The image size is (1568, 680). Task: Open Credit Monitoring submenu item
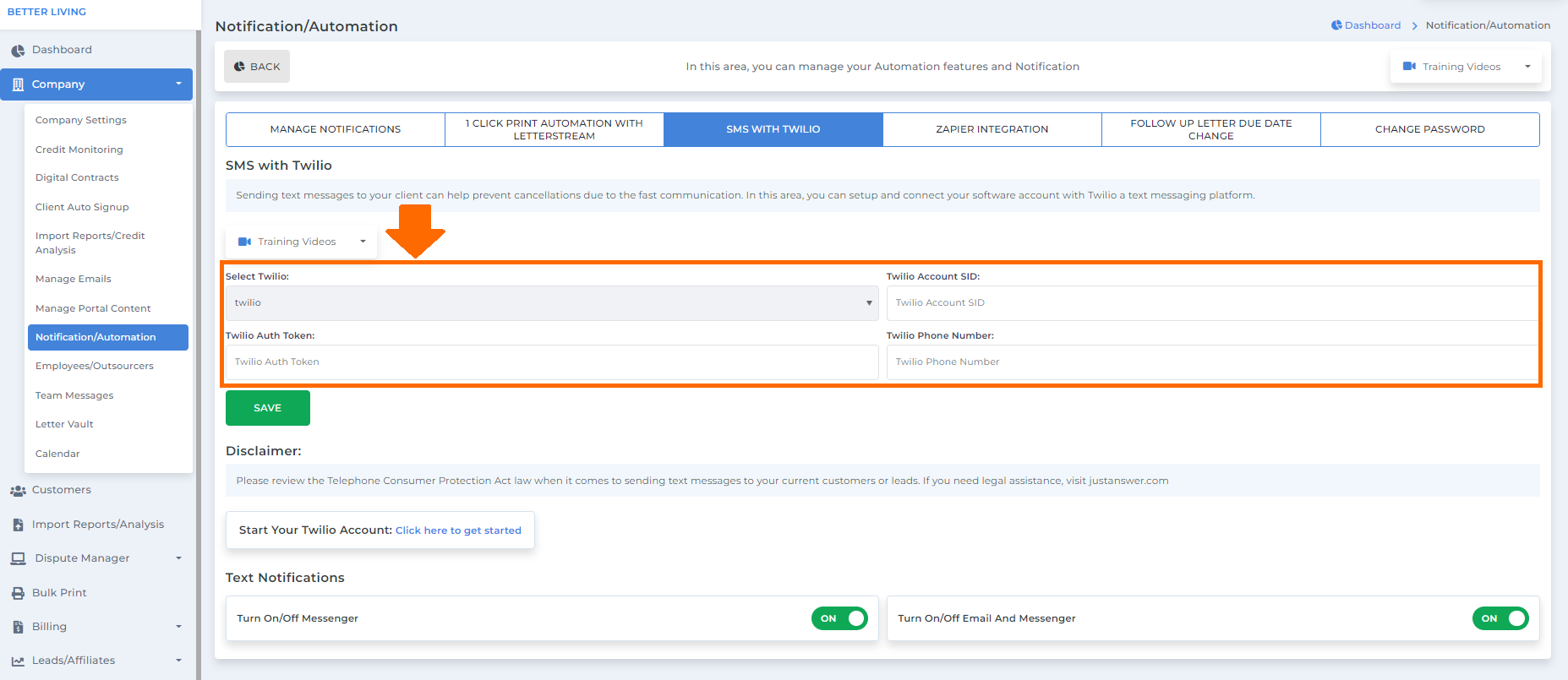pos(79,150)
